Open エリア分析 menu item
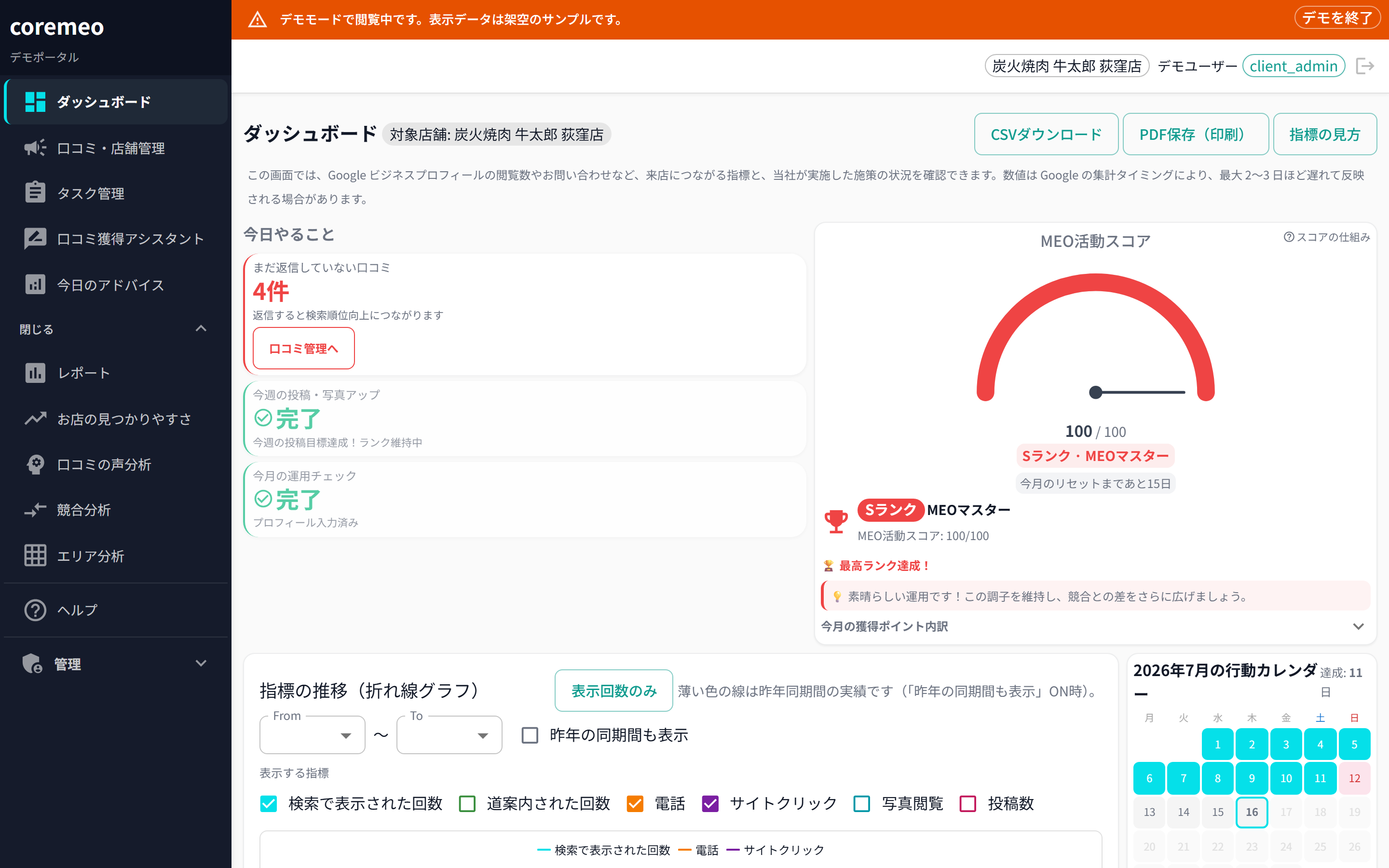The height and width of the screenshot is (868, 1389). (x=115, y=556)
